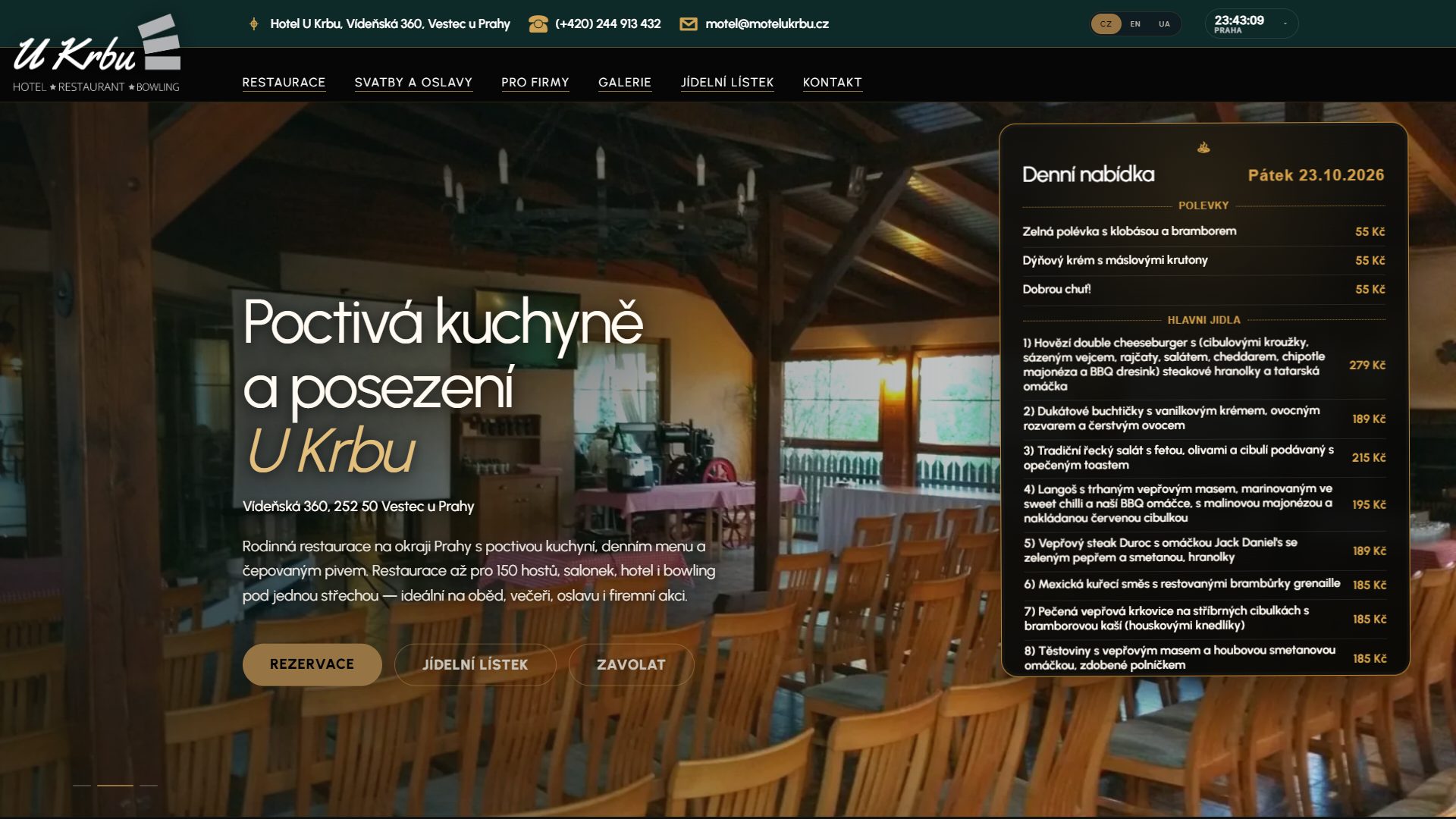Click Dukátové buchtičky menu item
The width and height of the screenshot is (1456, 819).
coord(1203,418)
